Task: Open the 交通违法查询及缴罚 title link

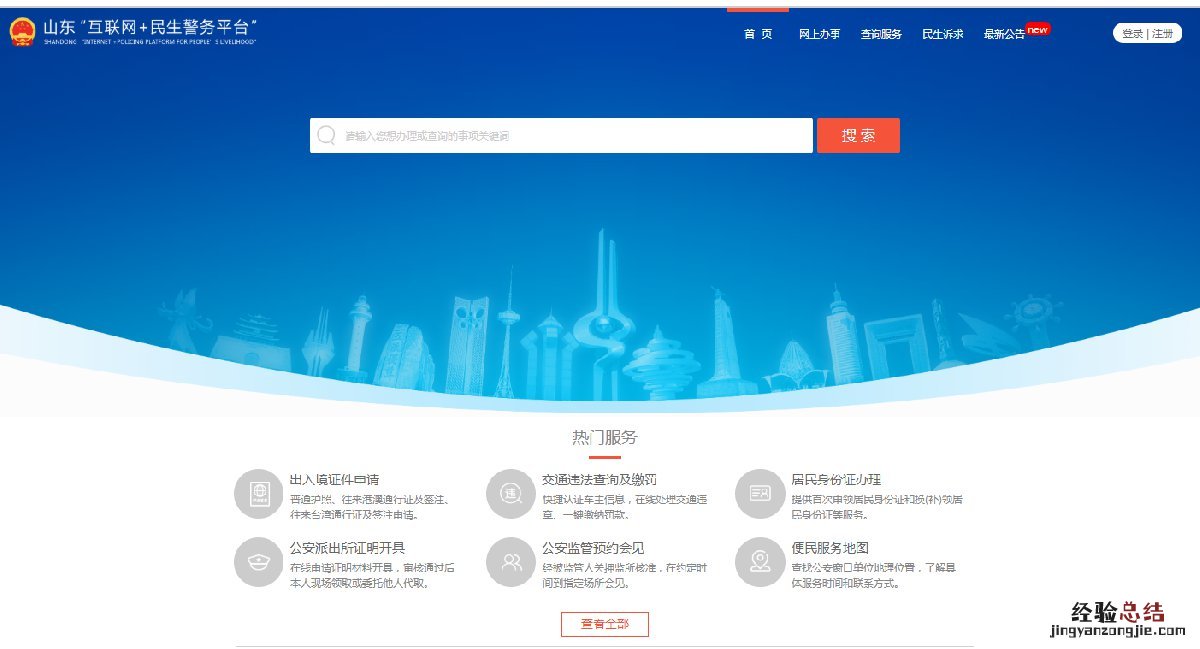Action: (x=599, y=480)
